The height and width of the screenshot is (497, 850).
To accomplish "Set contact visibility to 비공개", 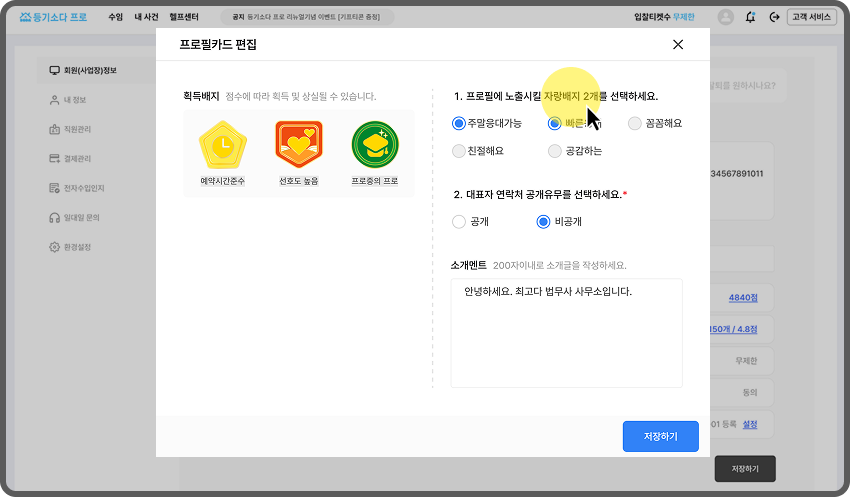I will point(543,222).
